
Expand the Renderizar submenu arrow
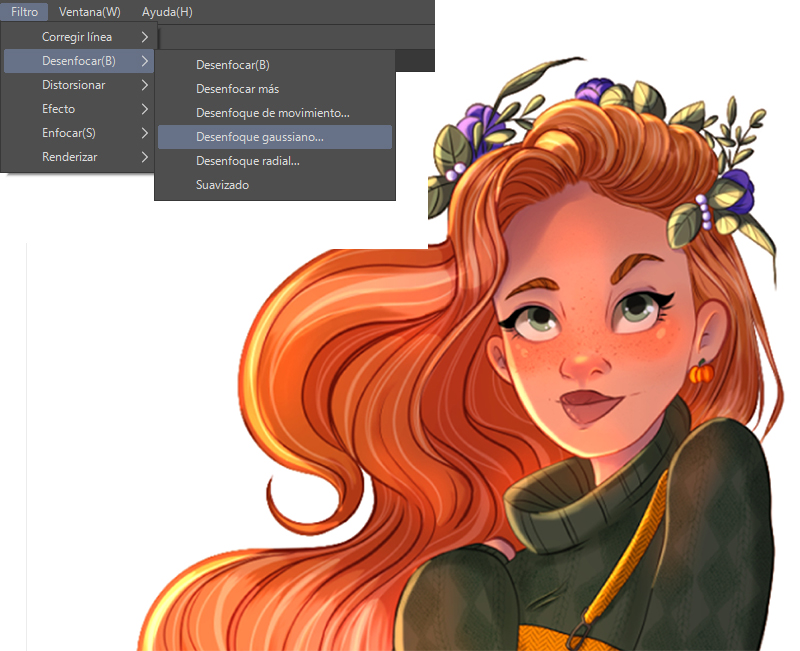click(145, 157)
